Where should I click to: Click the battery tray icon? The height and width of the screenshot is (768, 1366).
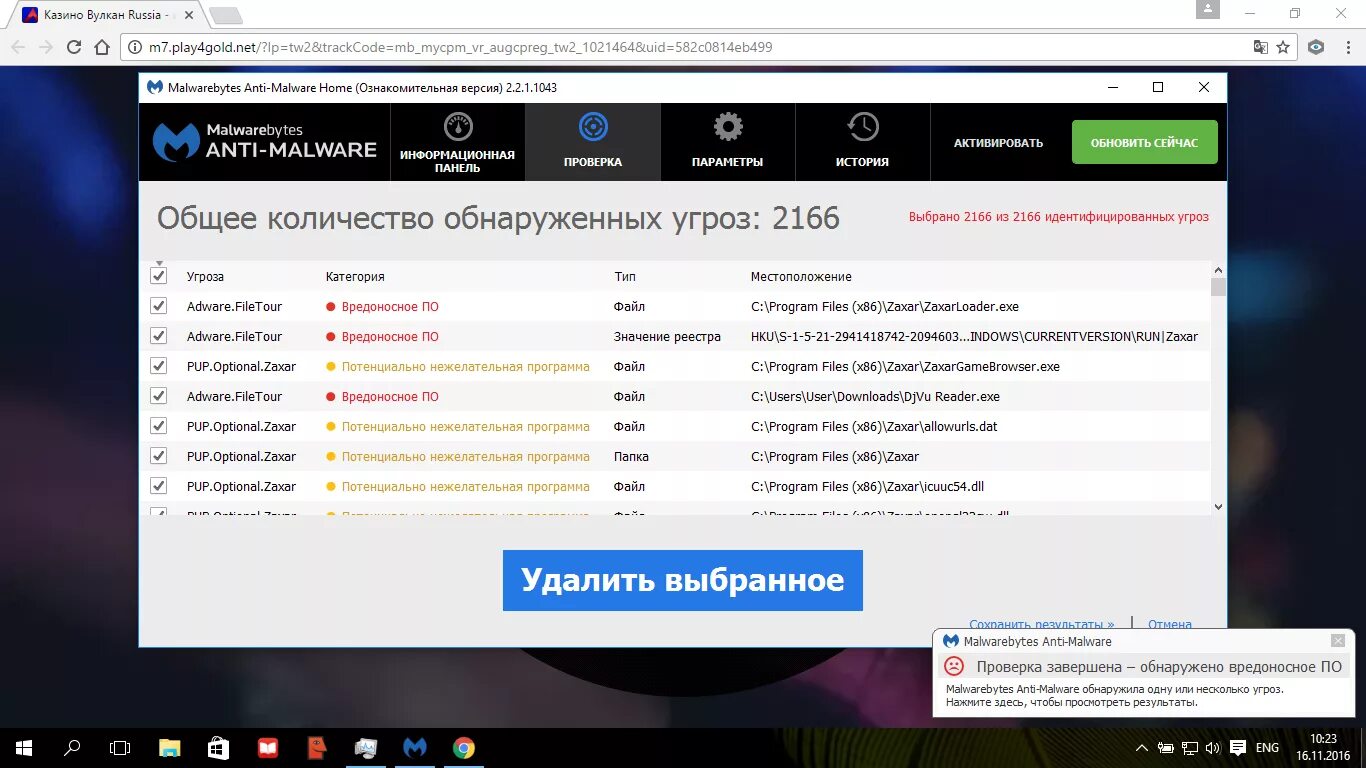click(x=1166, y=748)
